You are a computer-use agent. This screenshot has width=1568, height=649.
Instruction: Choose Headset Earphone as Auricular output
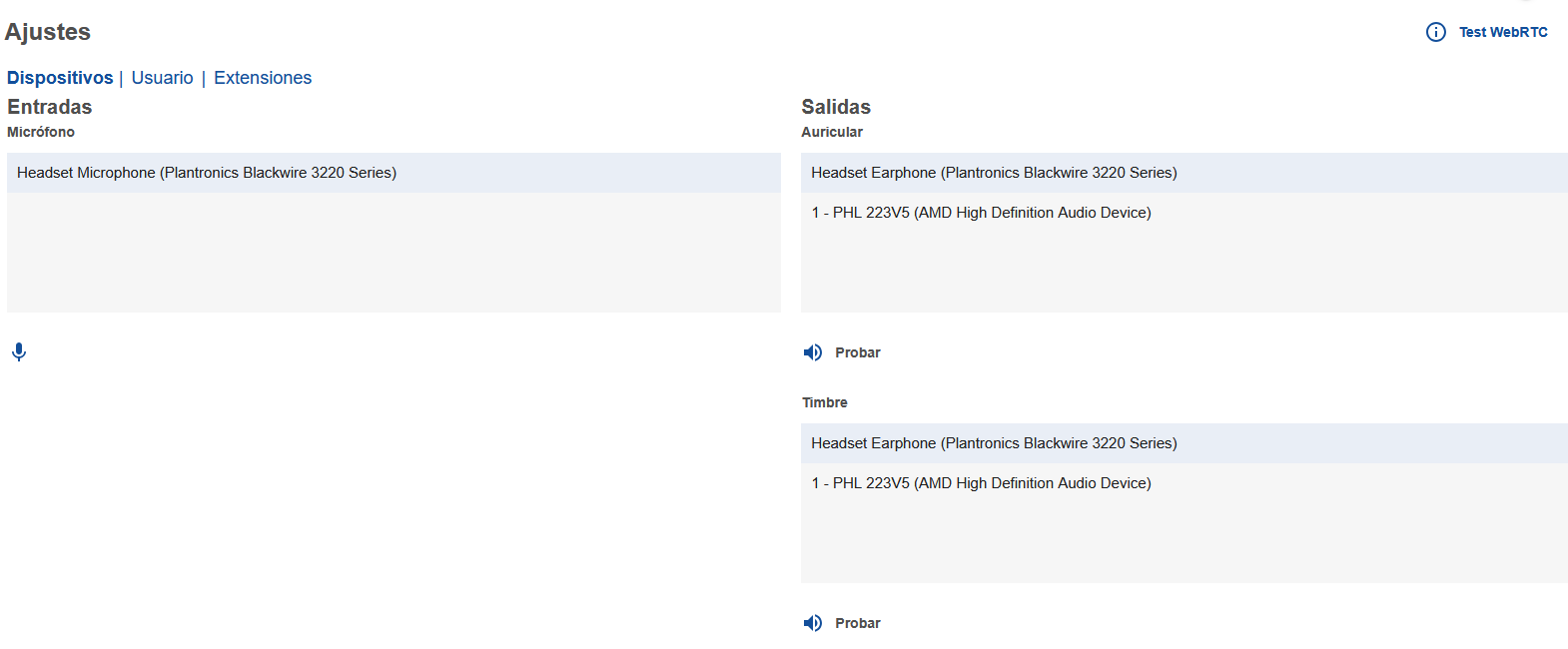coord(994,173)
